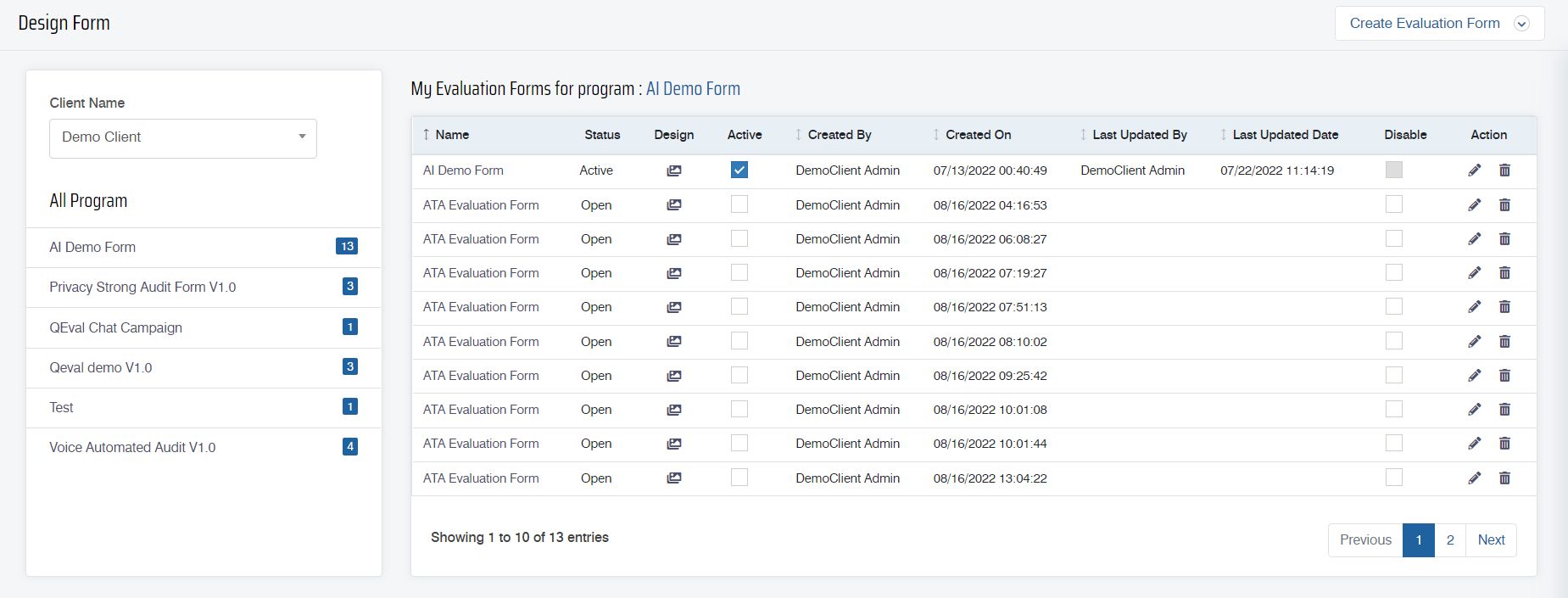Open the Client Name dropdown

tap(183, 138)
